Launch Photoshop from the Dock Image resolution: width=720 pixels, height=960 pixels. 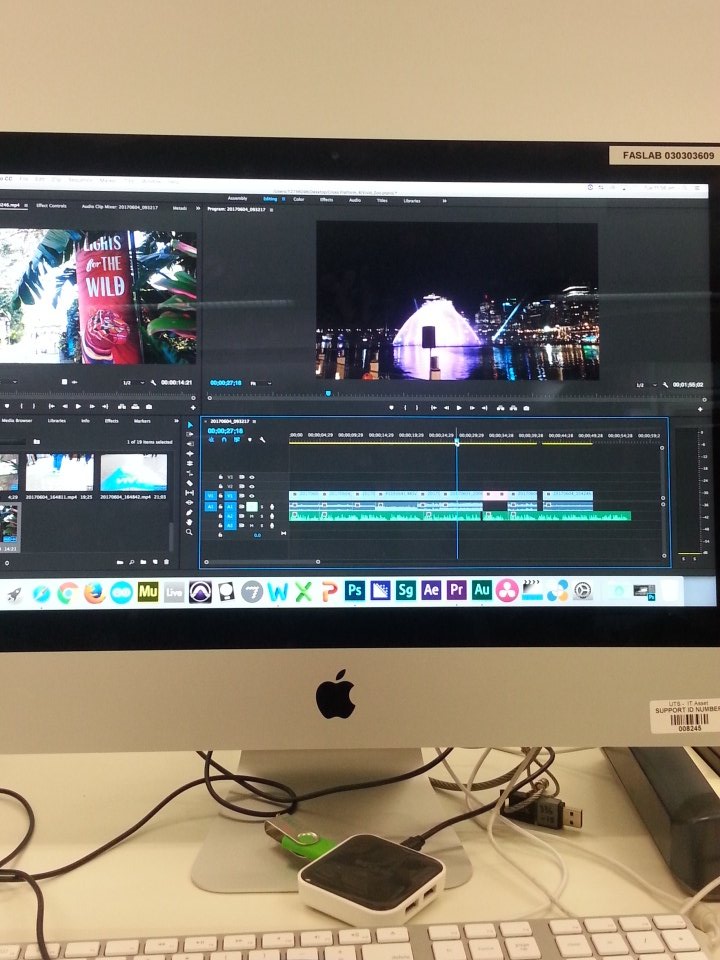point(354,590)
